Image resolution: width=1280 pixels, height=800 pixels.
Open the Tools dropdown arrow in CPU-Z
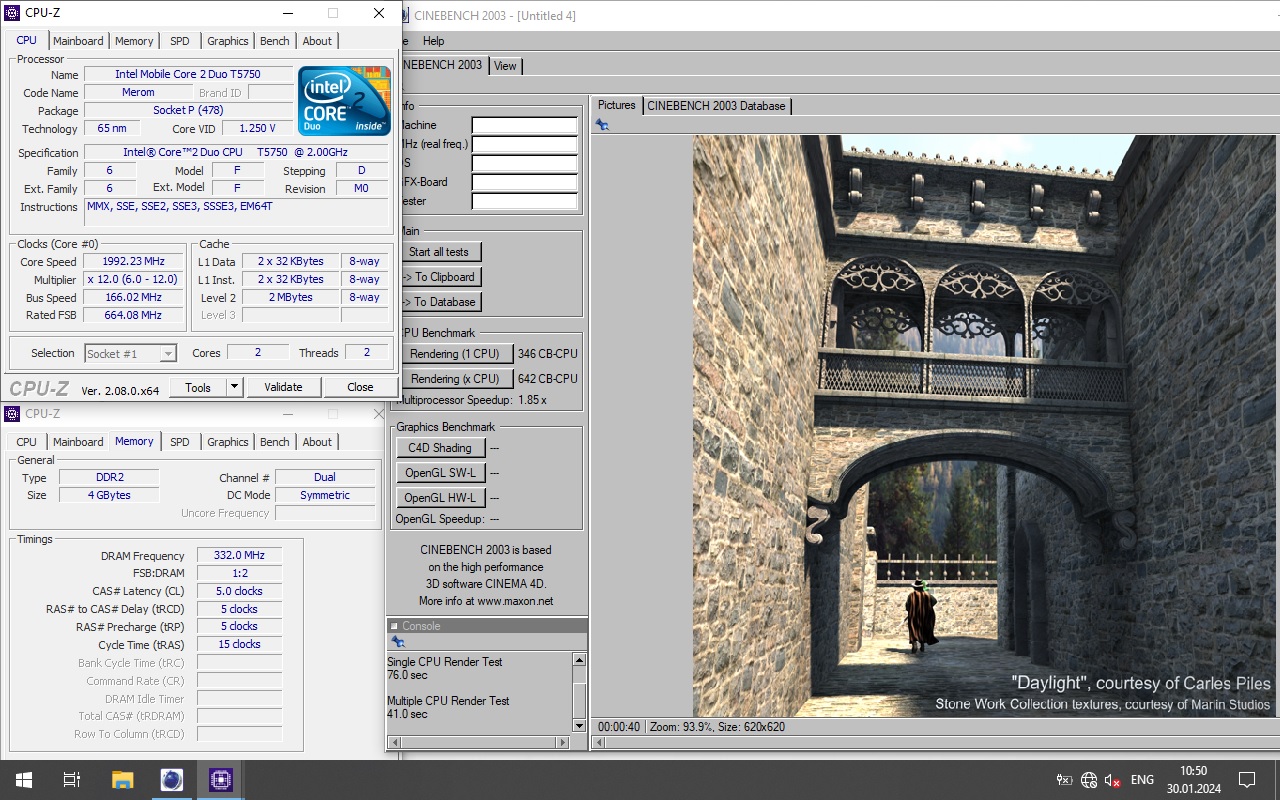coord(234,387)
